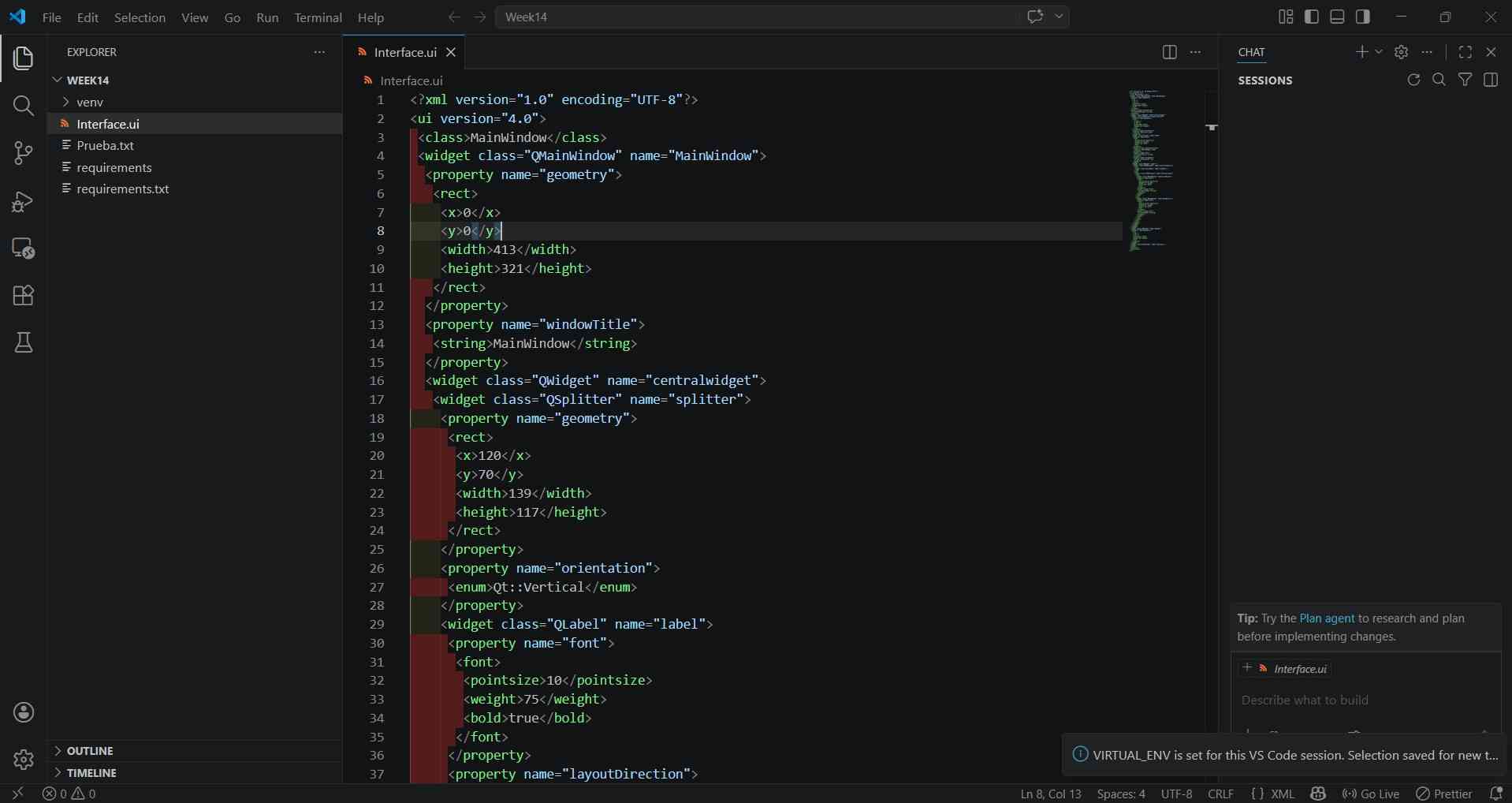
Task: Maximize the chat panel
Action: tap(1465, 52)
